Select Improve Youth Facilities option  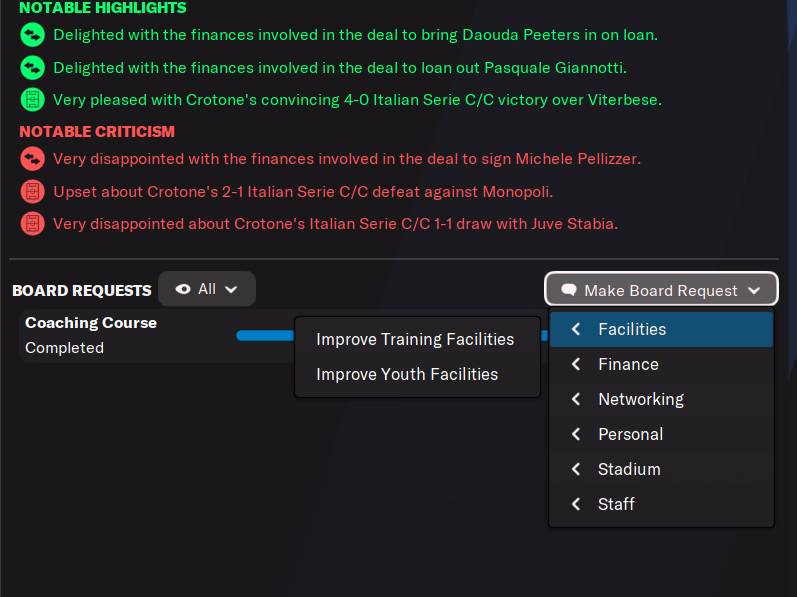tap(407, 374)
